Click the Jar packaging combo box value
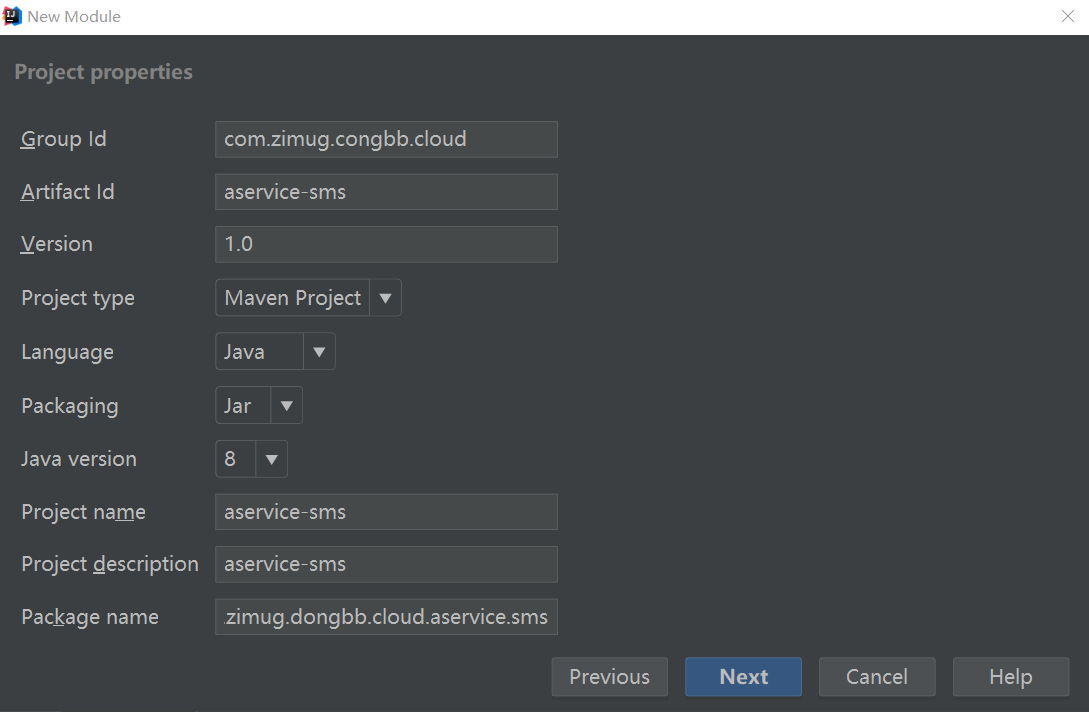1089x712 pixels. point(242,406)
